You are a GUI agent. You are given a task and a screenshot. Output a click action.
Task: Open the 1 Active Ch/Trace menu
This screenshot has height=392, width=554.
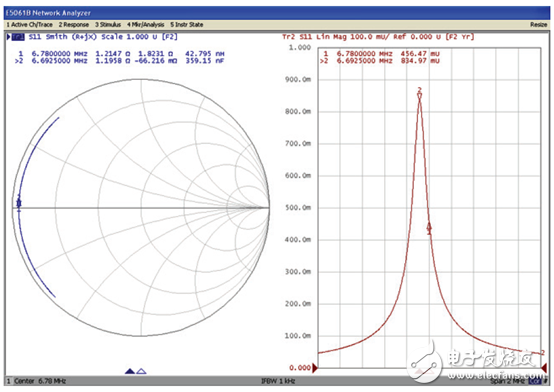pos(30,24)
